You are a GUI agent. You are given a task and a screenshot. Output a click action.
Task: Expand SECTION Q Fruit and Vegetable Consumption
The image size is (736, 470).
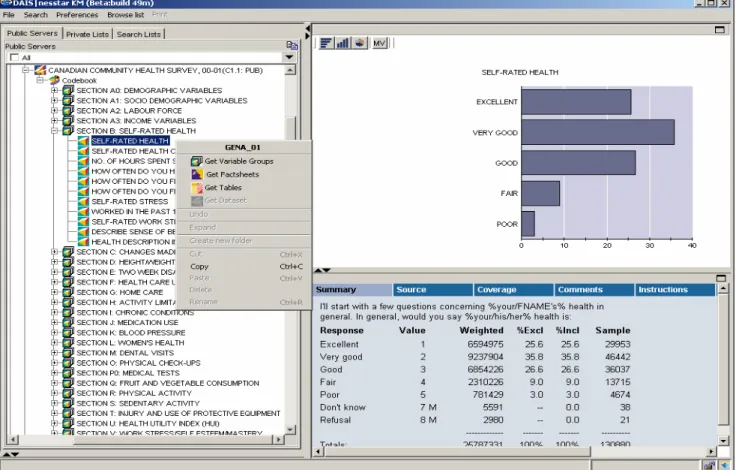tap(54, 383)
